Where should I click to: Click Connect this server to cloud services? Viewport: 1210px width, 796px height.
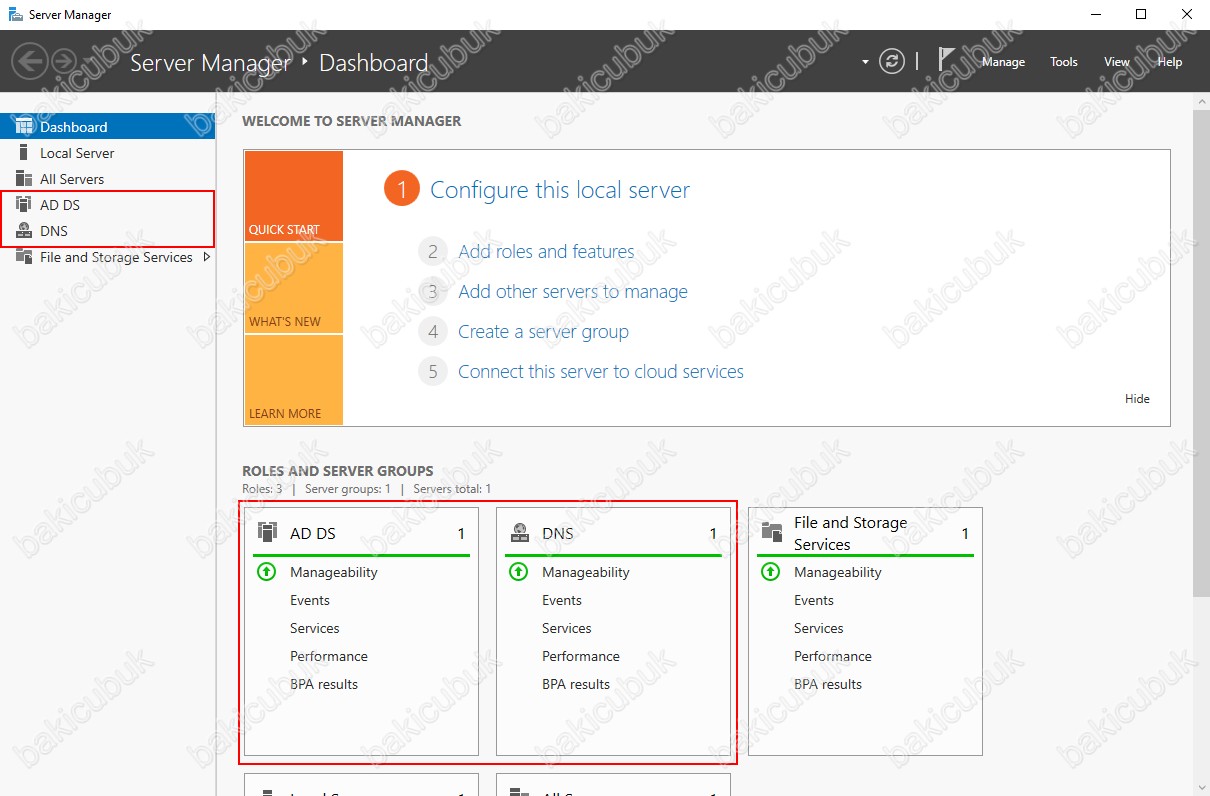pyautogui.click(x=601, y=372)
